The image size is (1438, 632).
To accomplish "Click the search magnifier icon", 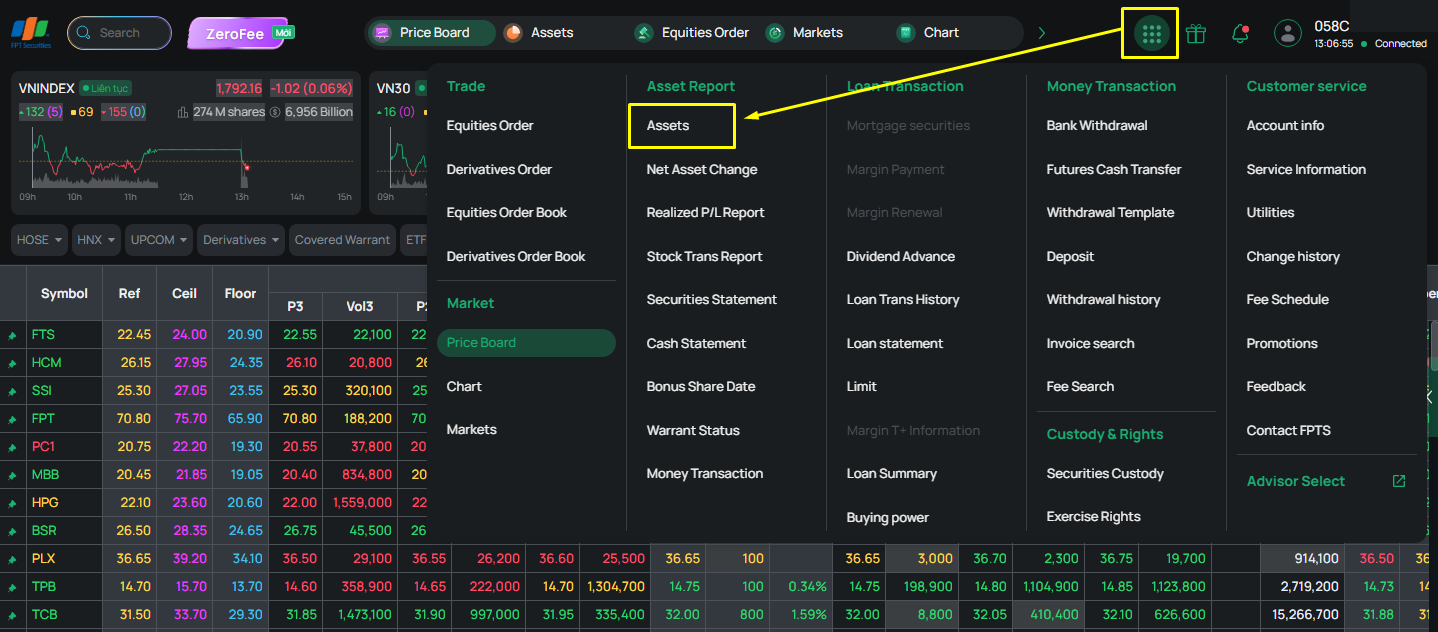I will [x=84, y=33].
